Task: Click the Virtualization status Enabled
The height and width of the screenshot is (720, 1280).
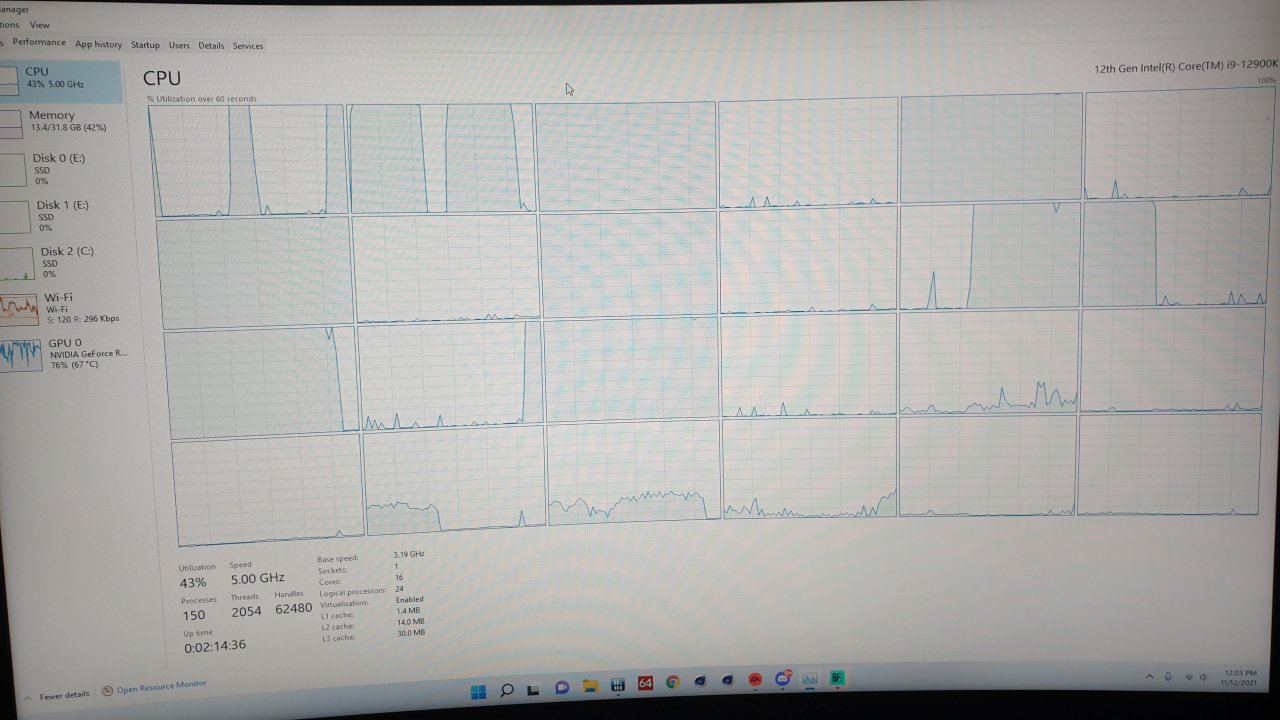Action: [410, 600]
